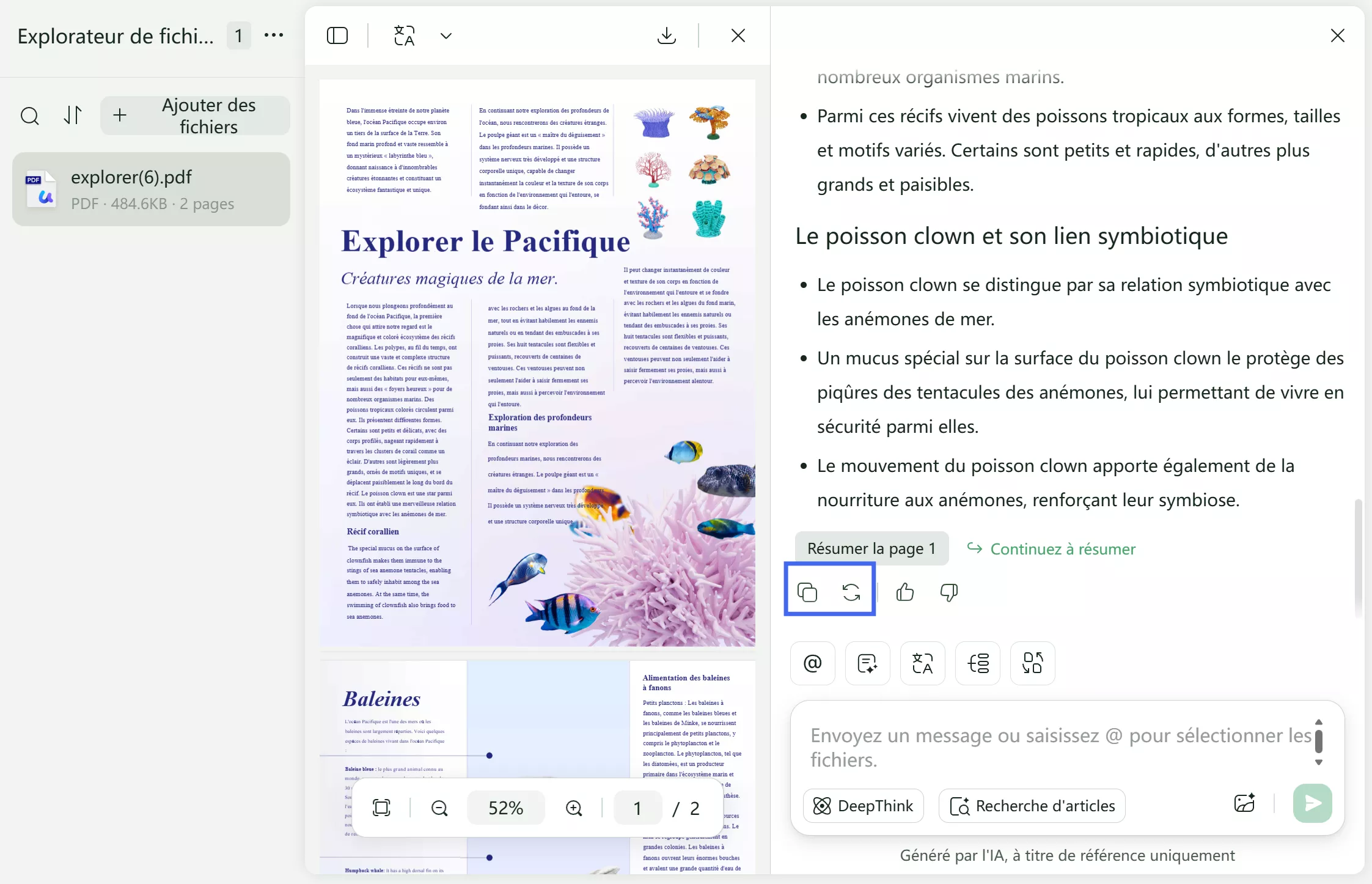Download the PDF document
This screenshot has height=884, width=1372.
point(666,35)
